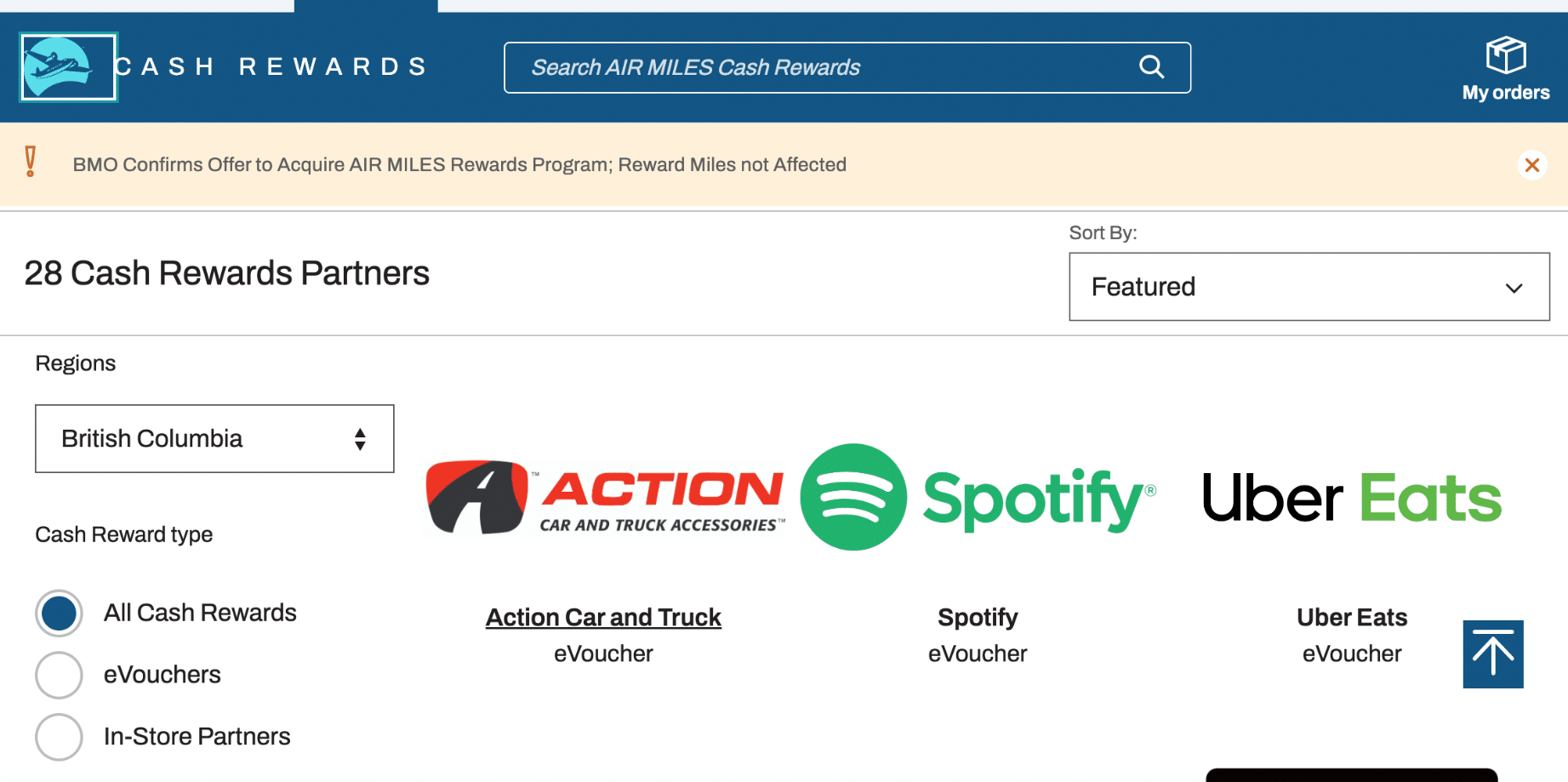Click the Sort By dropdown chevron arrow
1568x782 pixels.
tap(1514, 288)
